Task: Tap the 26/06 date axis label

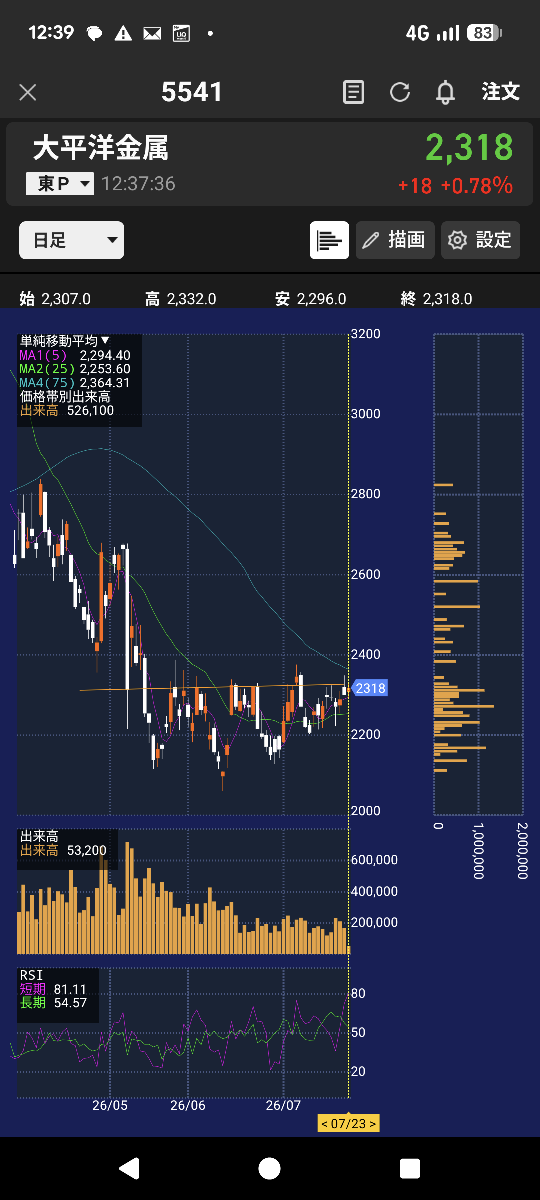Action: click(x=188, y=1105)
